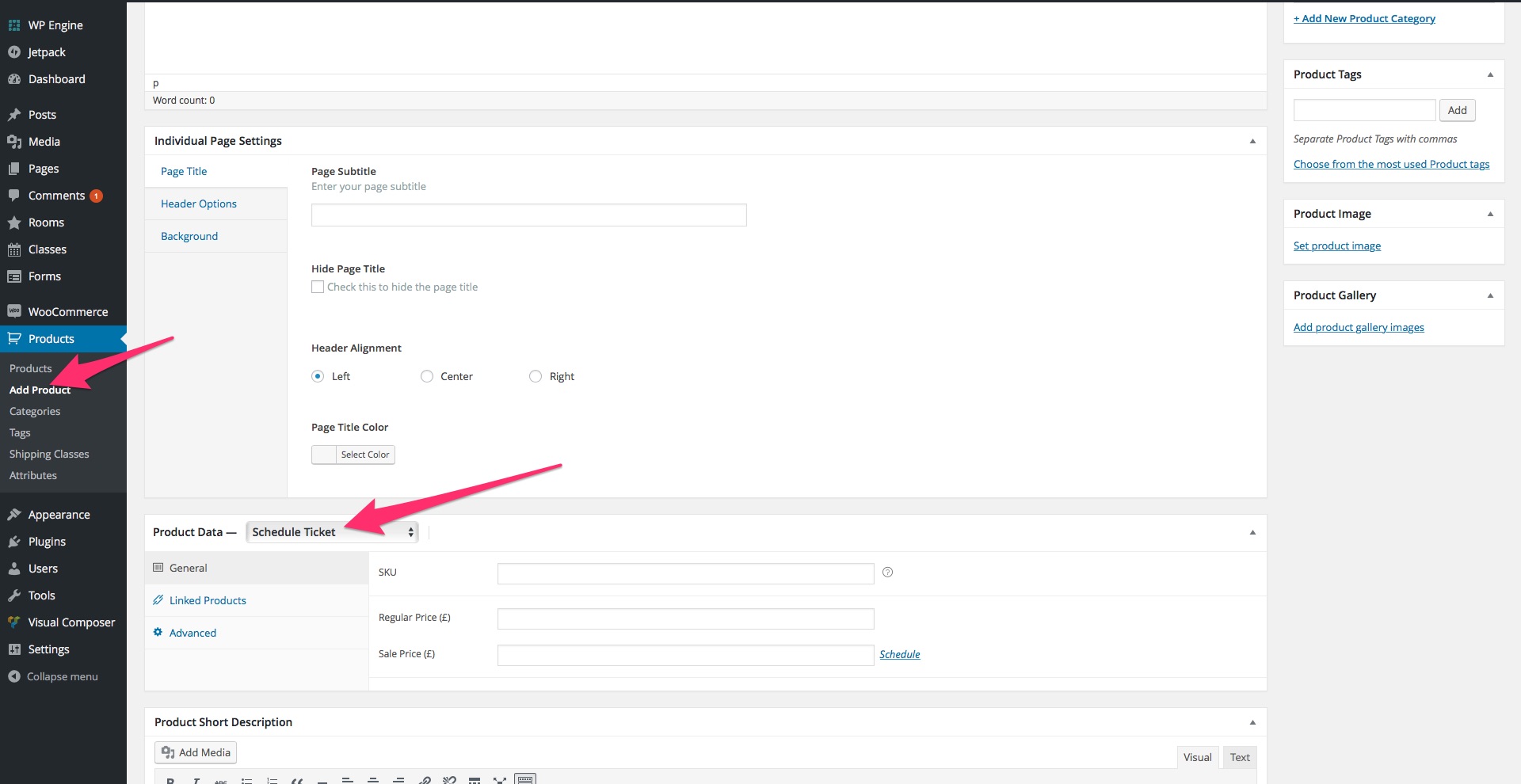Open Comments with the speech bubble icon

14,196
